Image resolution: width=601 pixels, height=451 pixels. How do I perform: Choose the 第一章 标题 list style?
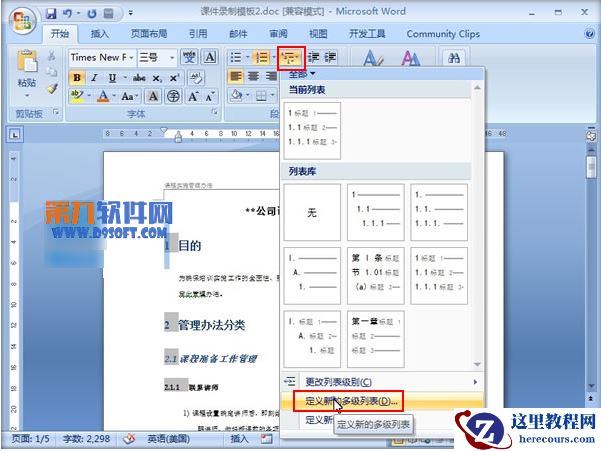[376, 339]
